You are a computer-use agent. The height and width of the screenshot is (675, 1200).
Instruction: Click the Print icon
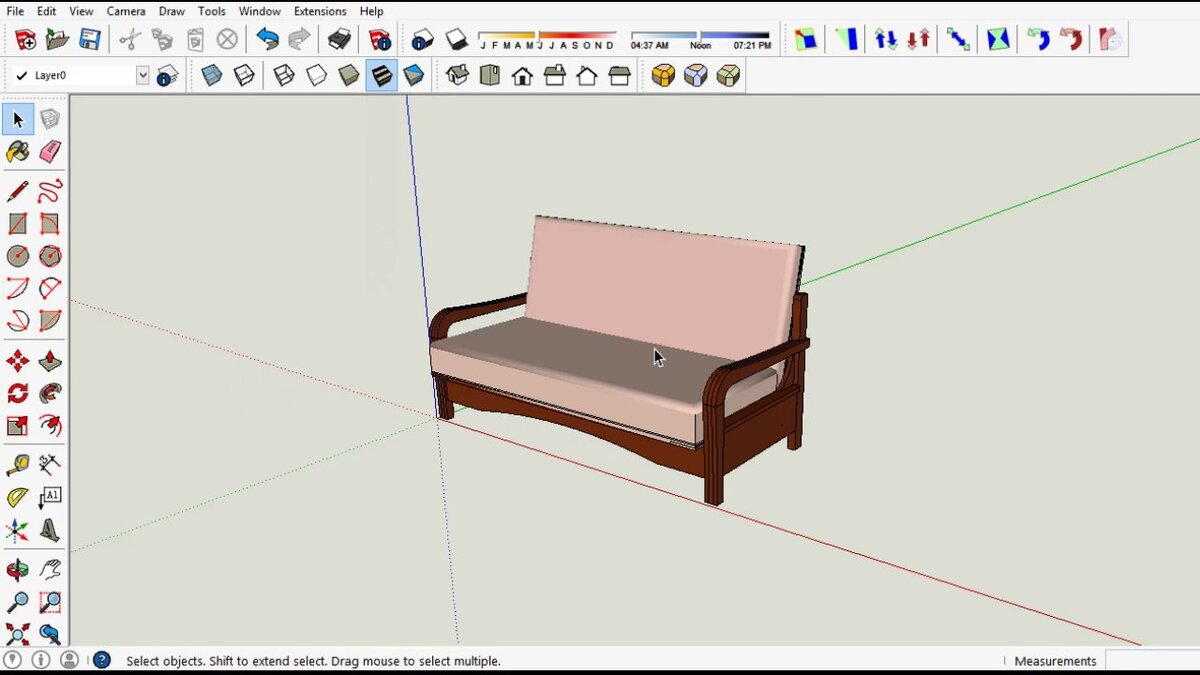point(340,40)
